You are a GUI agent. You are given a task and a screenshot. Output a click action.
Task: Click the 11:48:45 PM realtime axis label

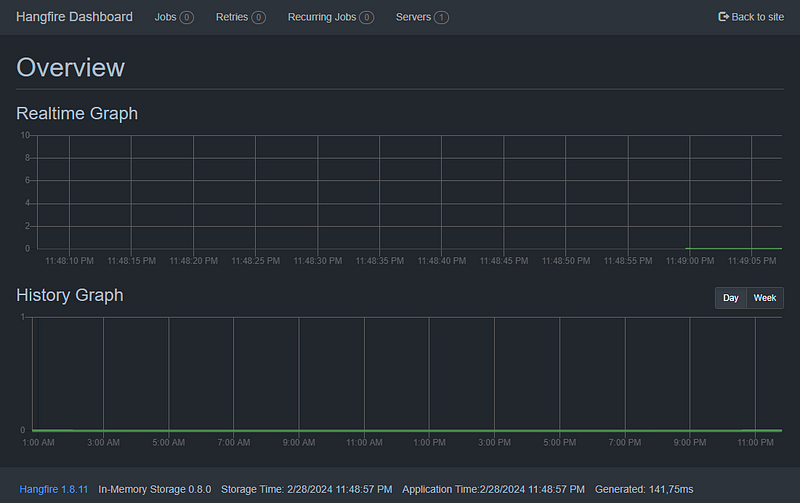coord(504,261)
